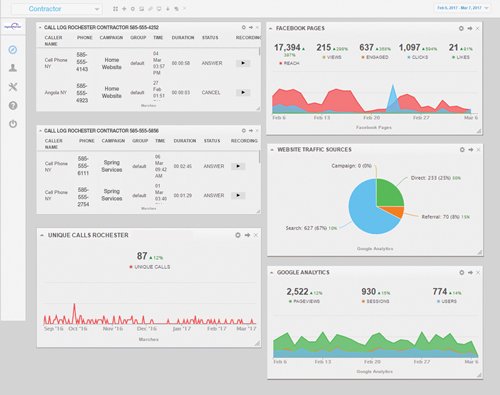This screenshot has height=395, width=500.
Task: Click the power logout icon in sidebar
Action: (x=13, y=124)
